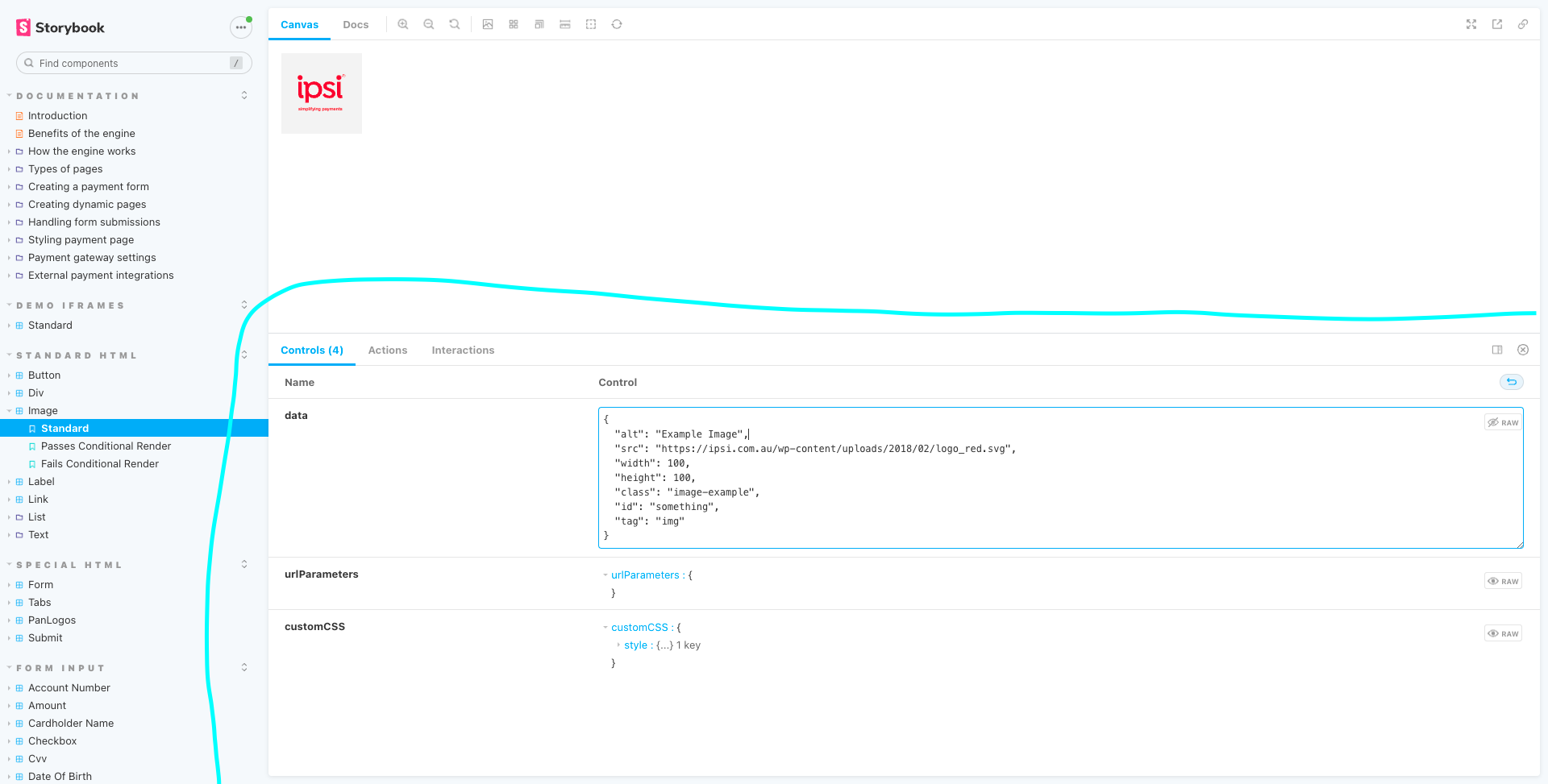Toggle RAW view for urlParameters

pos(1504,581)
